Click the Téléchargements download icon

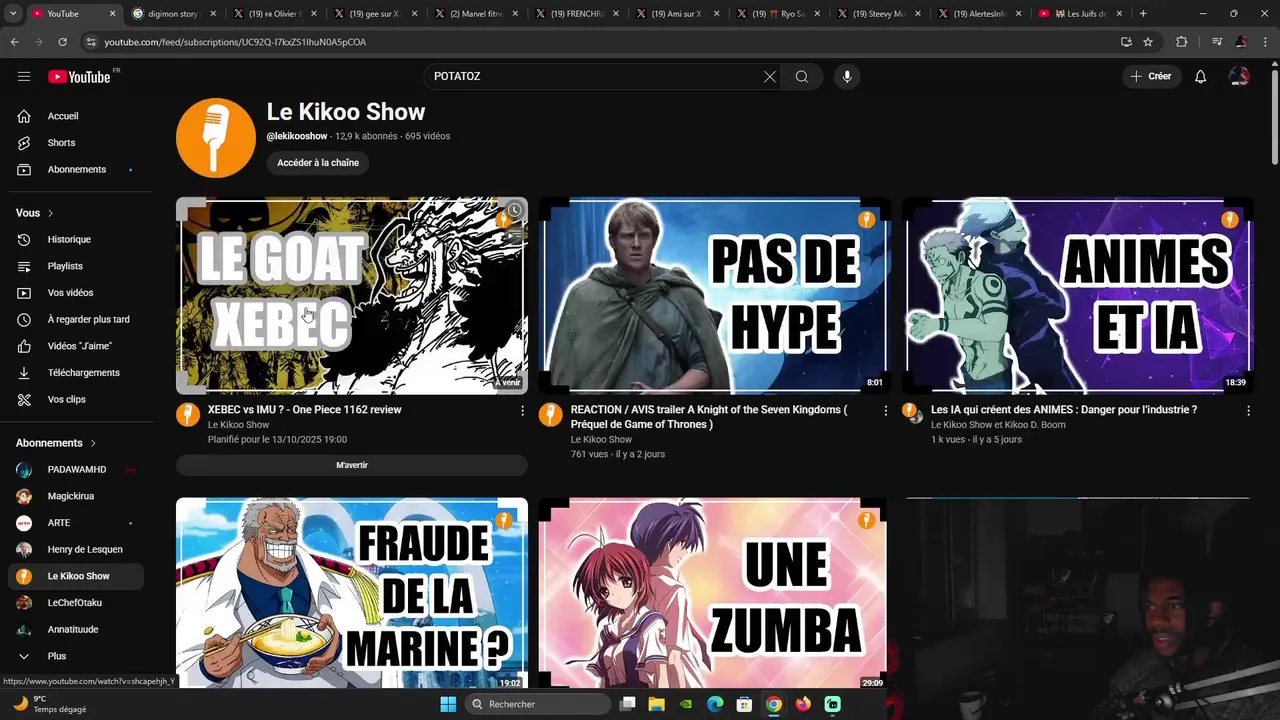pos(24,373)
